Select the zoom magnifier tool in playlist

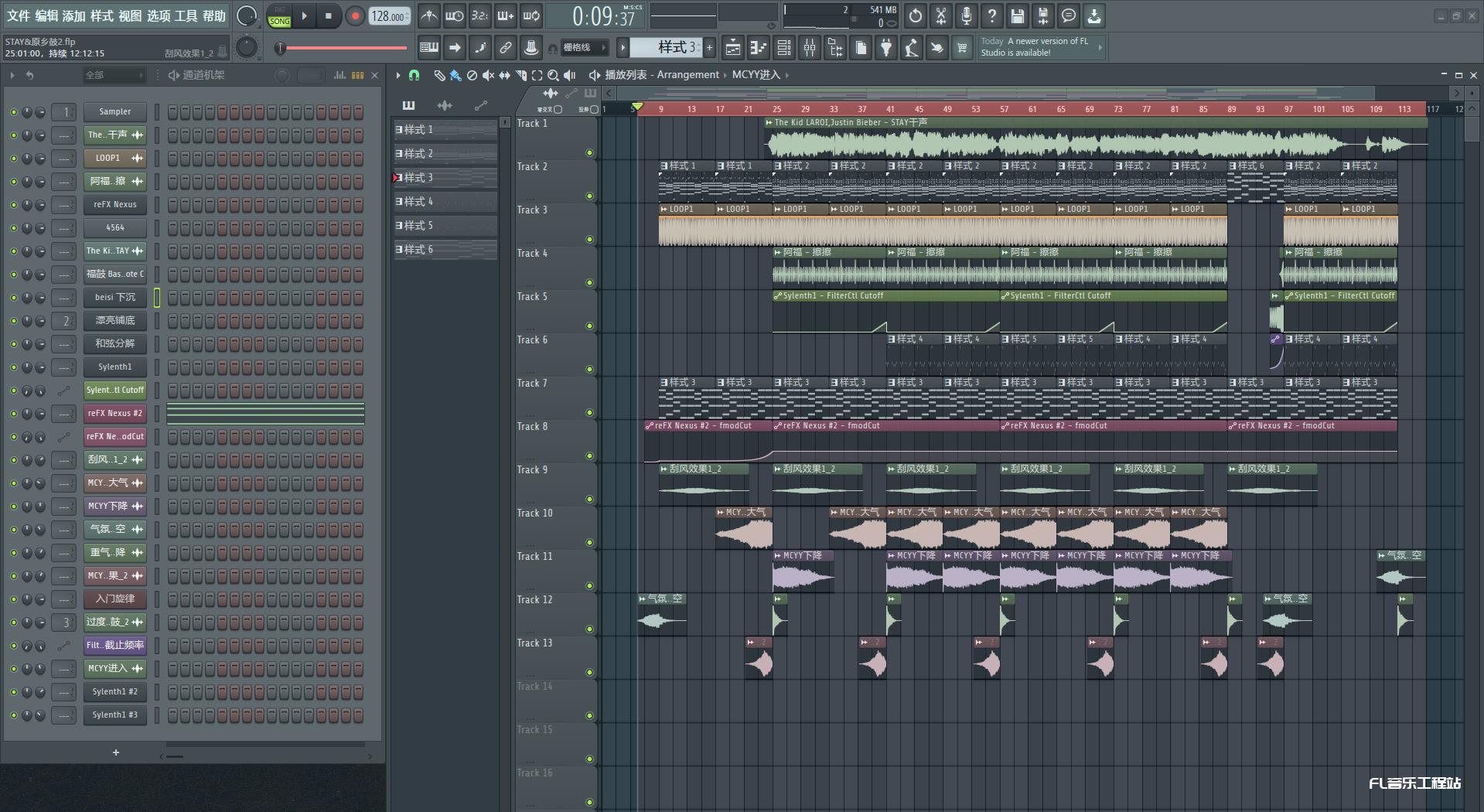[x=554, y=75]
